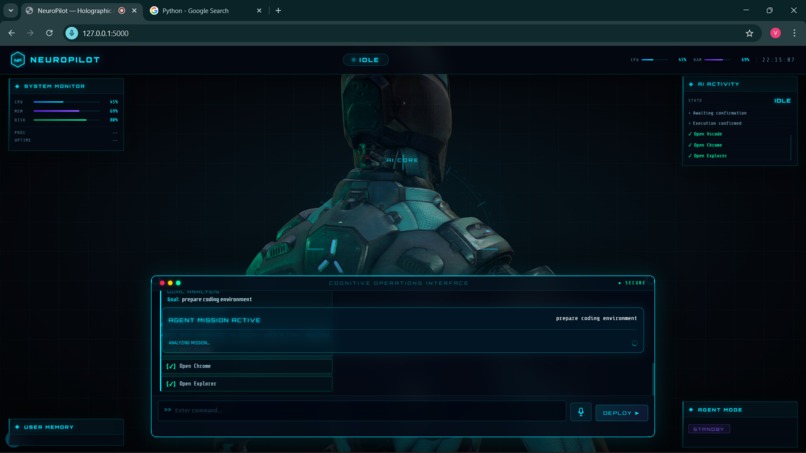Viewport: 806px width, 453px height.
Task: Click the yellow dot in Cognitive Operations window
Action: point(170,283)
